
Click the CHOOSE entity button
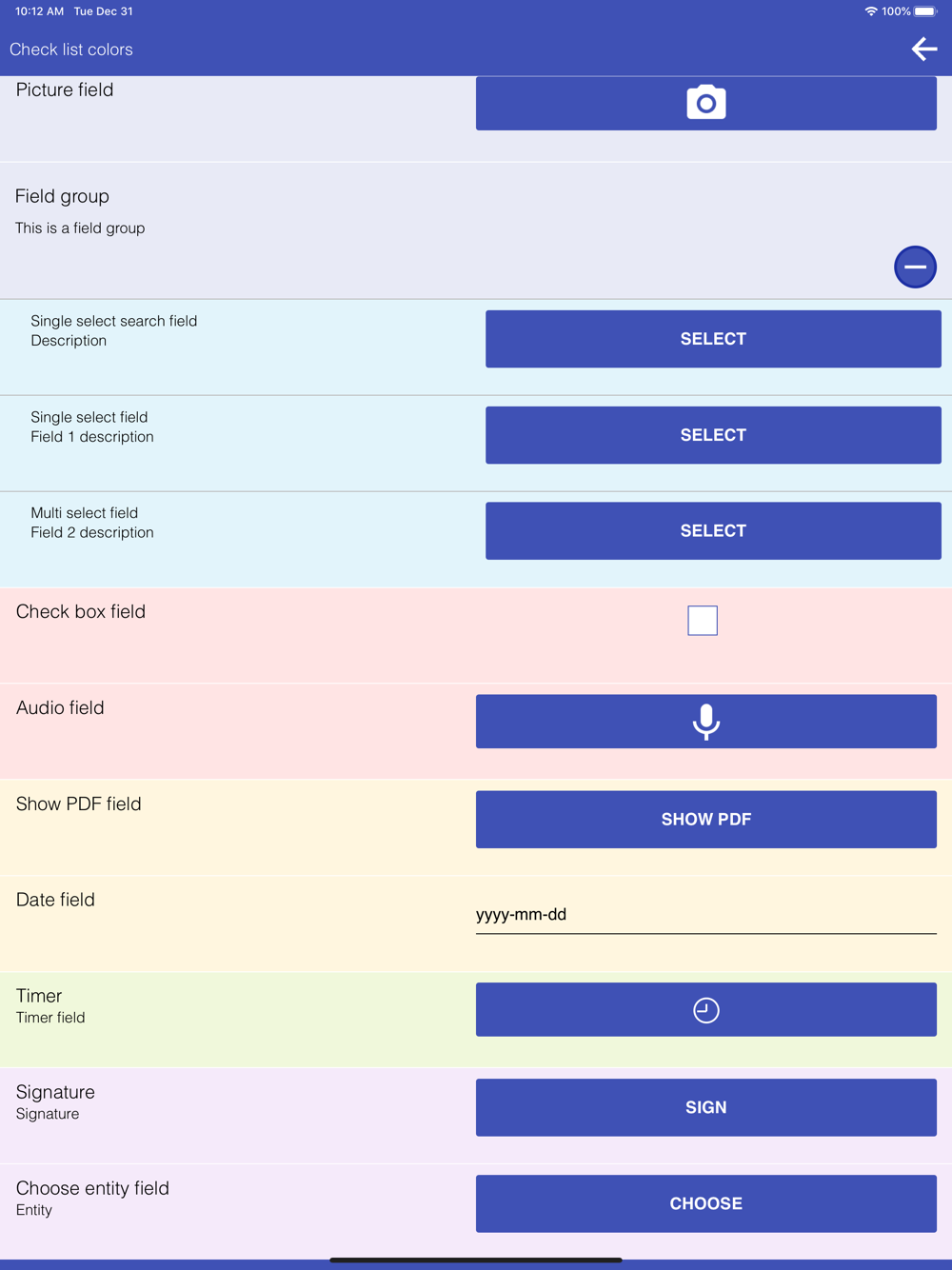[x=706, y=1203]
